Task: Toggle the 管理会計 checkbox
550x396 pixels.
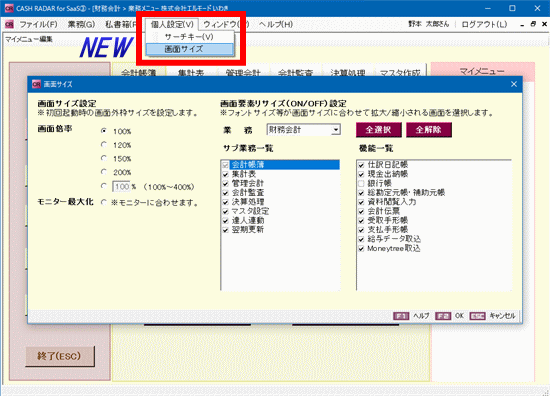Action: point(225,183)
